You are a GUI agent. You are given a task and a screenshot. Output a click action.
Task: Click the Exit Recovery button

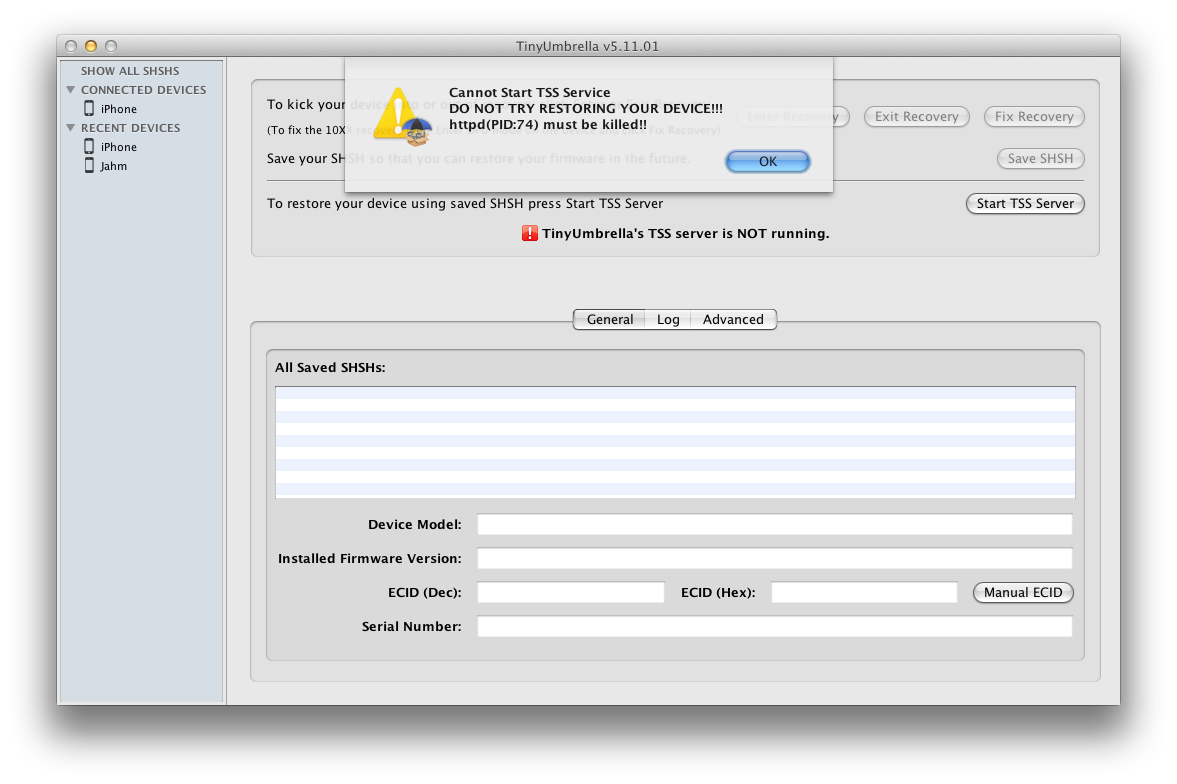point(917,116)
